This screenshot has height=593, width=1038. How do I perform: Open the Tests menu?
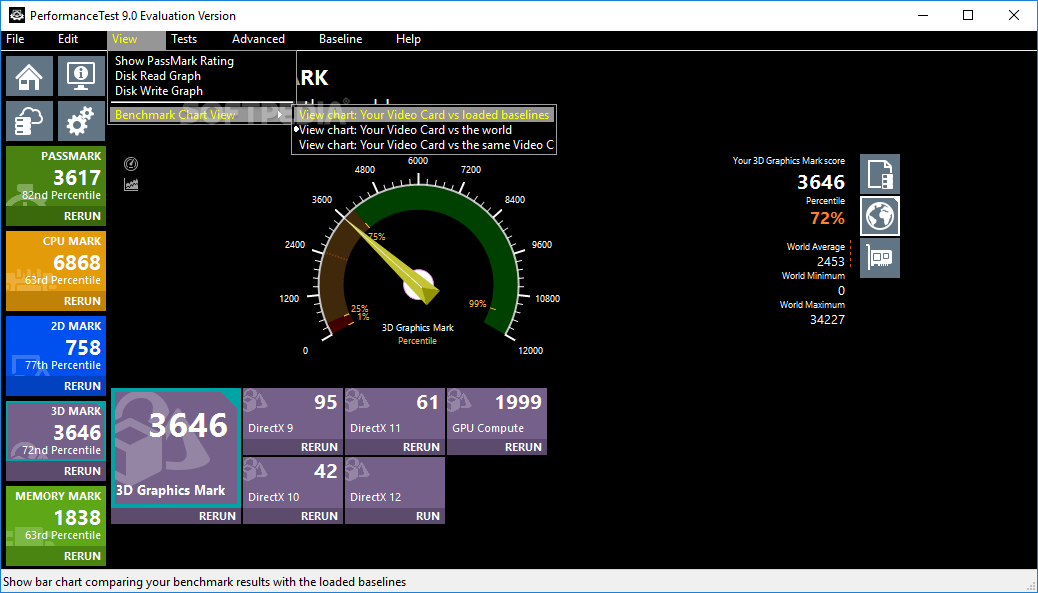point(184,39)
